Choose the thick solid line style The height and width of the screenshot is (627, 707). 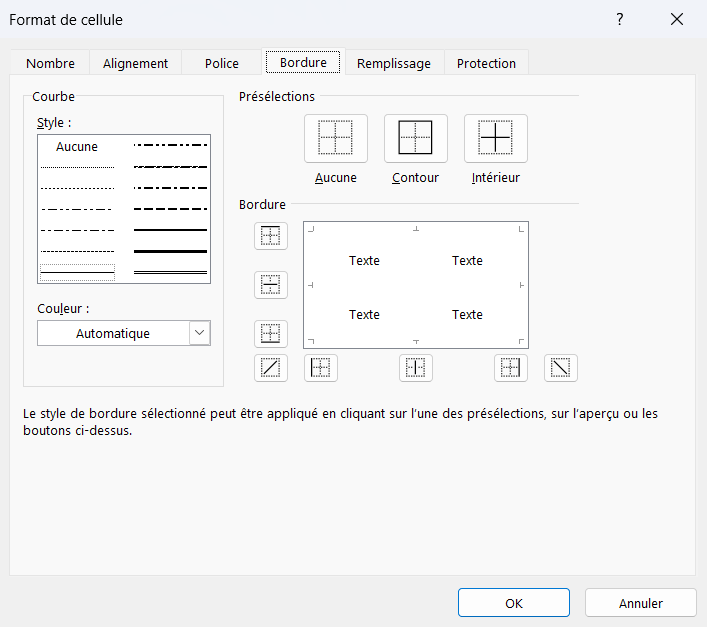170,251
